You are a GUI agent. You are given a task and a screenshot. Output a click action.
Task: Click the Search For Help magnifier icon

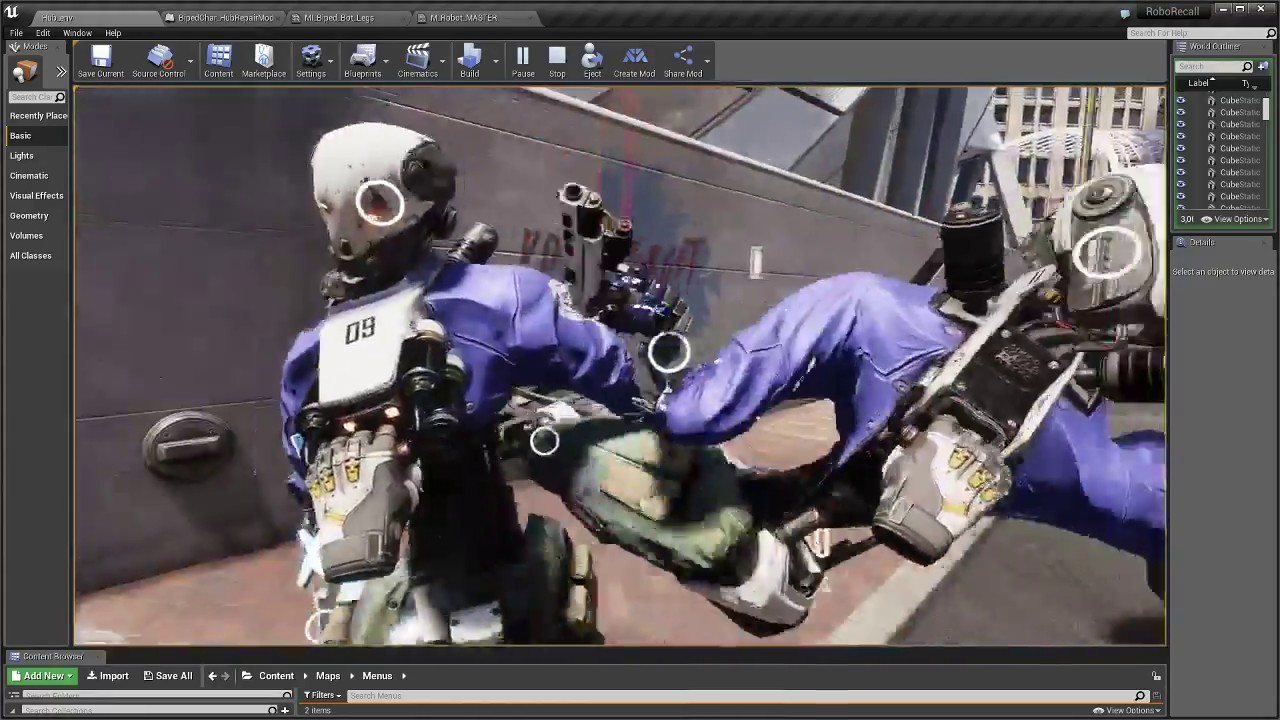[x=1272, y=33]
